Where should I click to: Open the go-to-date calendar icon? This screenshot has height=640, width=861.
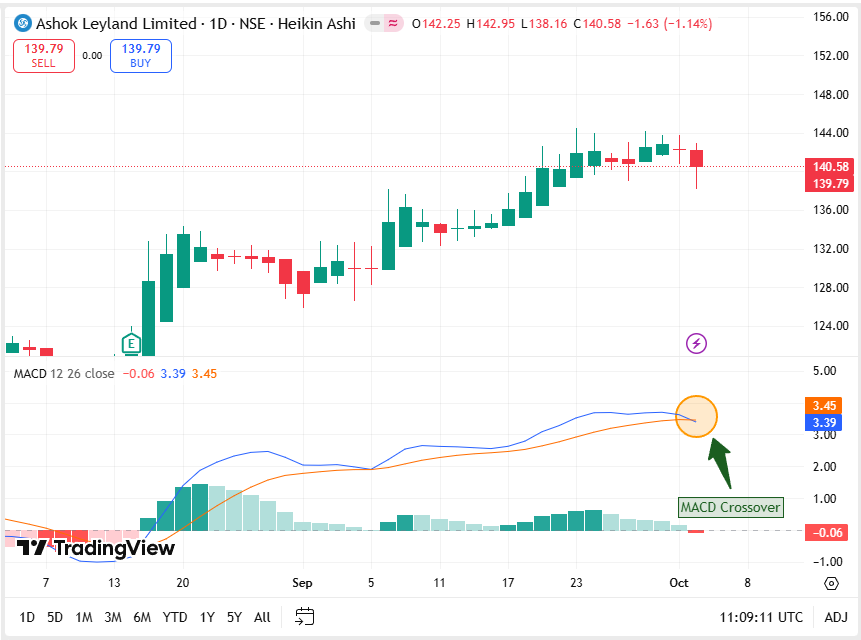[x=305, y=617]
